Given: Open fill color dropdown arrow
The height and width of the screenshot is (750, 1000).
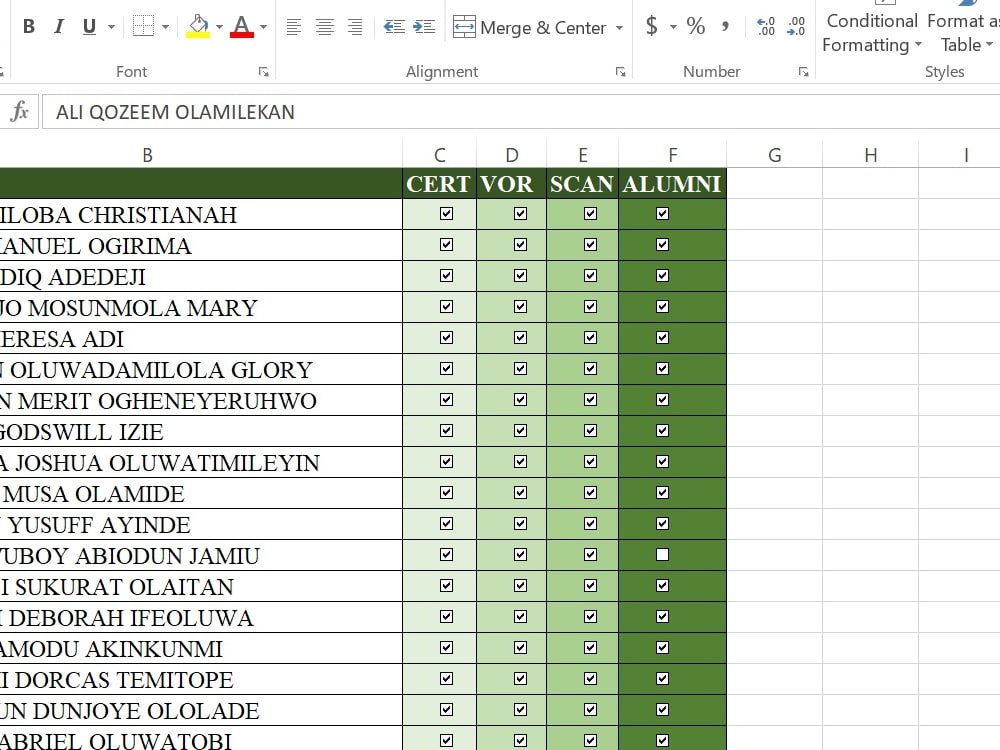Looking at the screenshot, I should pos(219,27).
